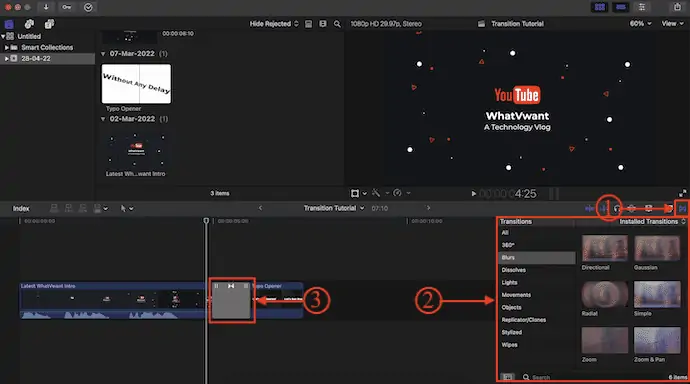Click the background tasks checkmark icon
Viewport: 690px width, 384px height.
click(x=88, y=7)
